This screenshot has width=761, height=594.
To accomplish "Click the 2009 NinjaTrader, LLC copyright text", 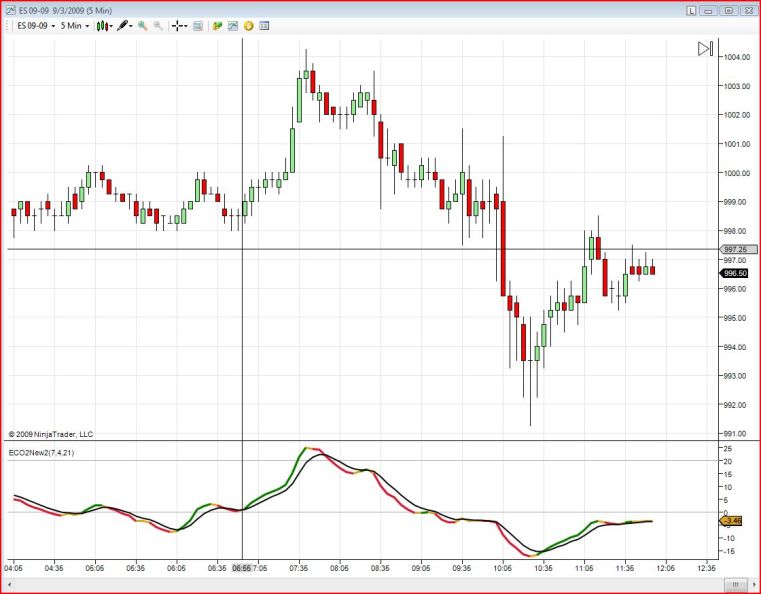I will (50, 434).
